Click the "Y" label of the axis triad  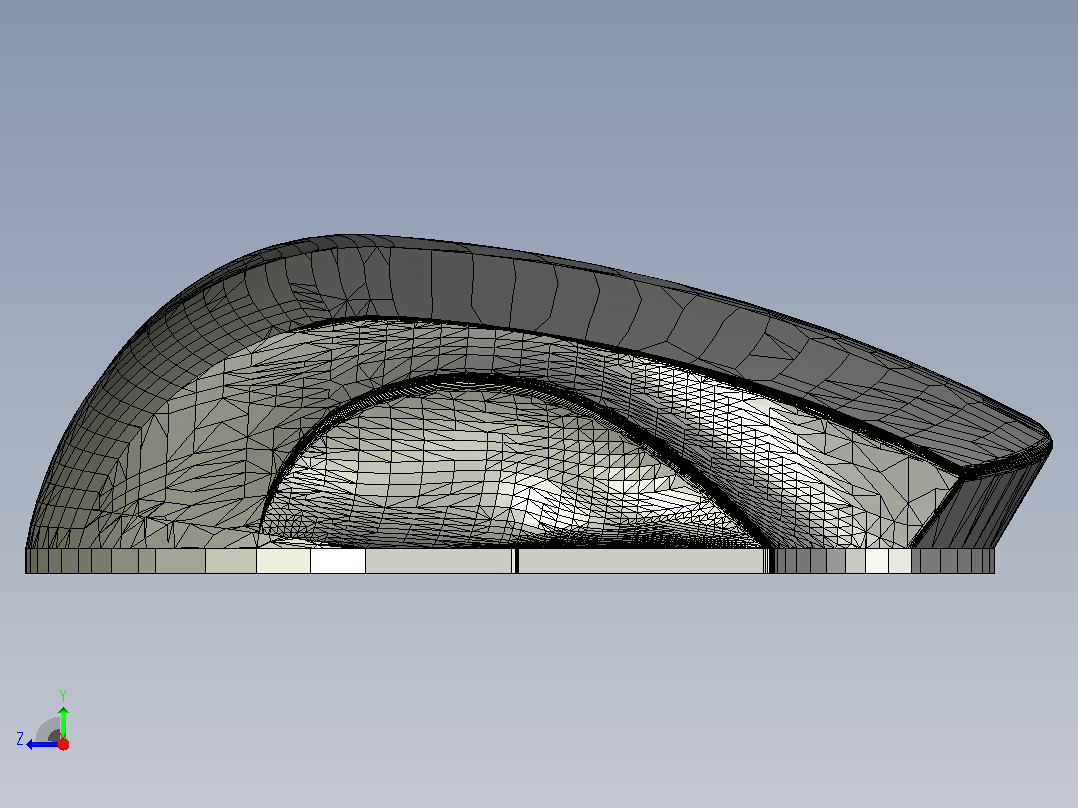(x=63, y=695)
